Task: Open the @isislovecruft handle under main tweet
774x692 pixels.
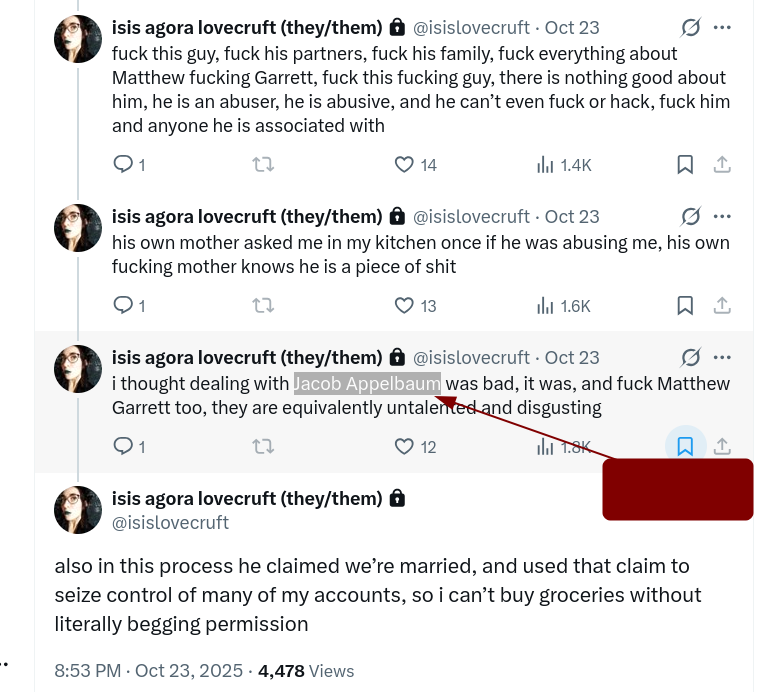Action: tap(170, 522)
